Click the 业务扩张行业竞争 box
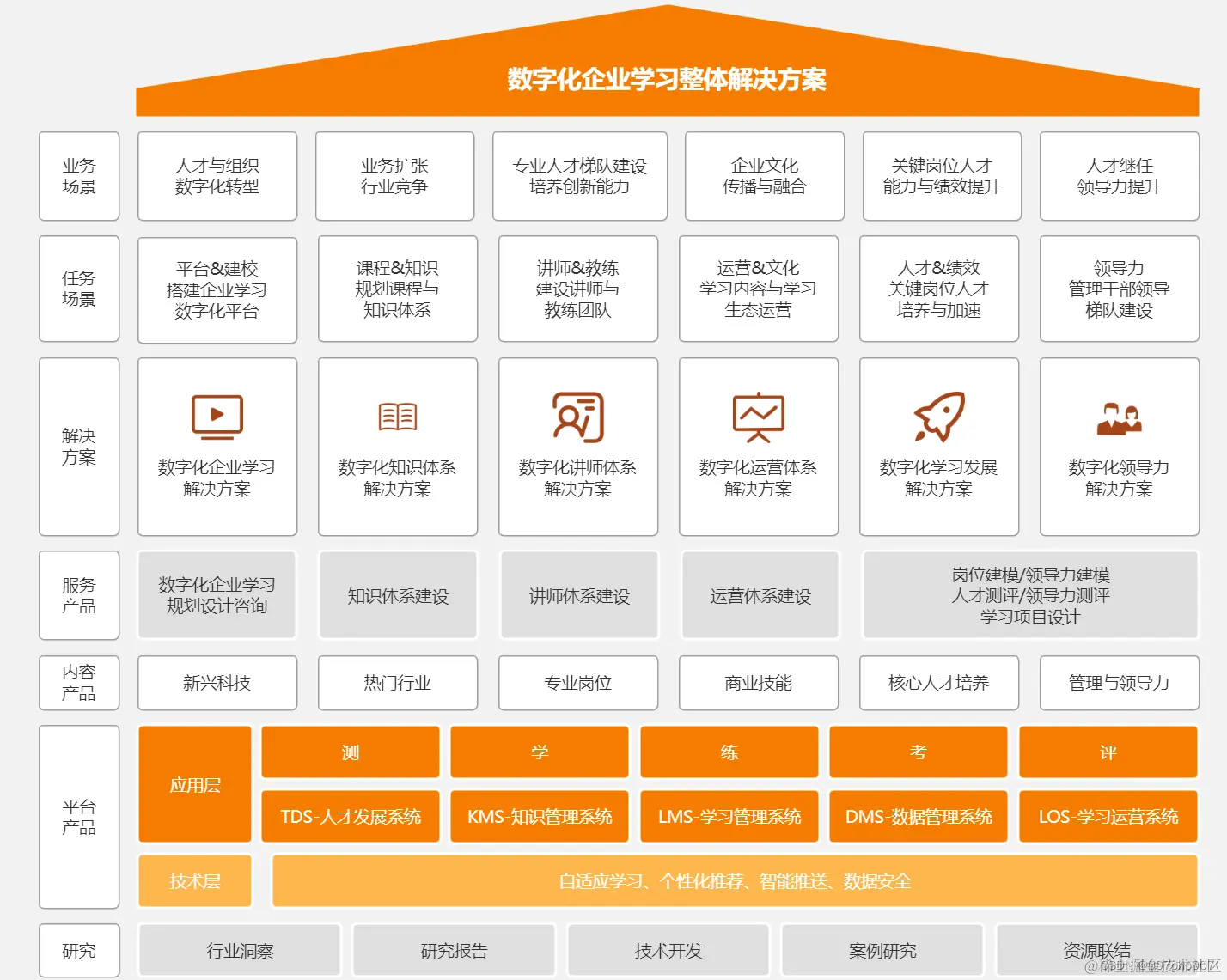 [x=395, y=176]
